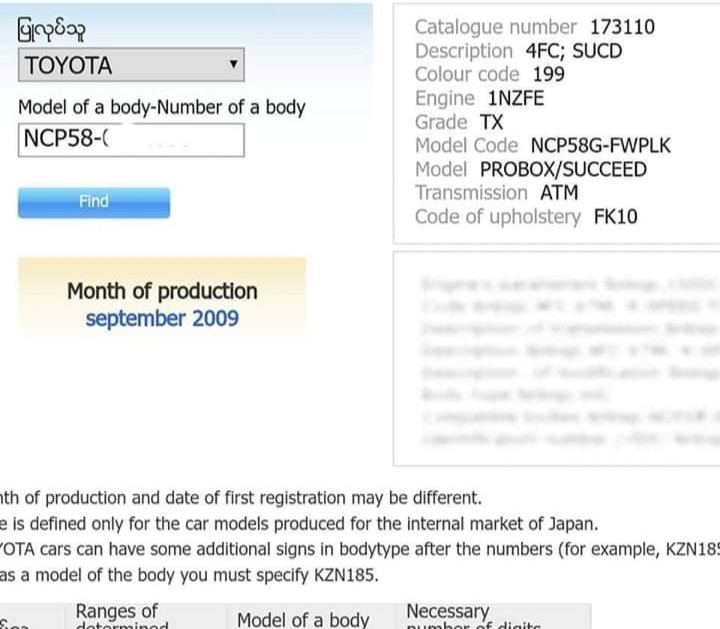Click the 'Model of a body-Number of a body' label

coord(162,107)
